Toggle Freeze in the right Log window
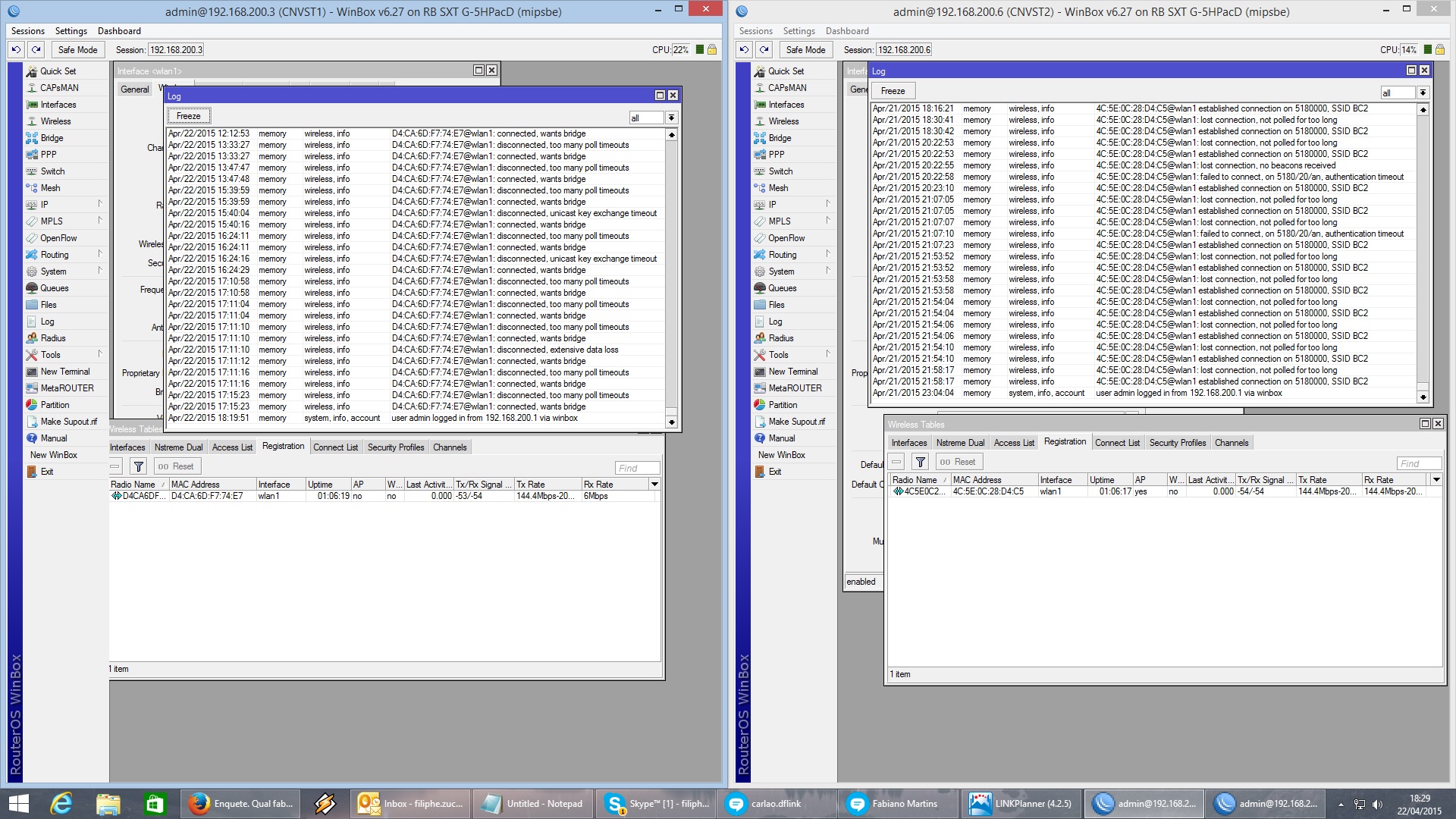This screenshot has width=1456, height=819. coord(893,91)
